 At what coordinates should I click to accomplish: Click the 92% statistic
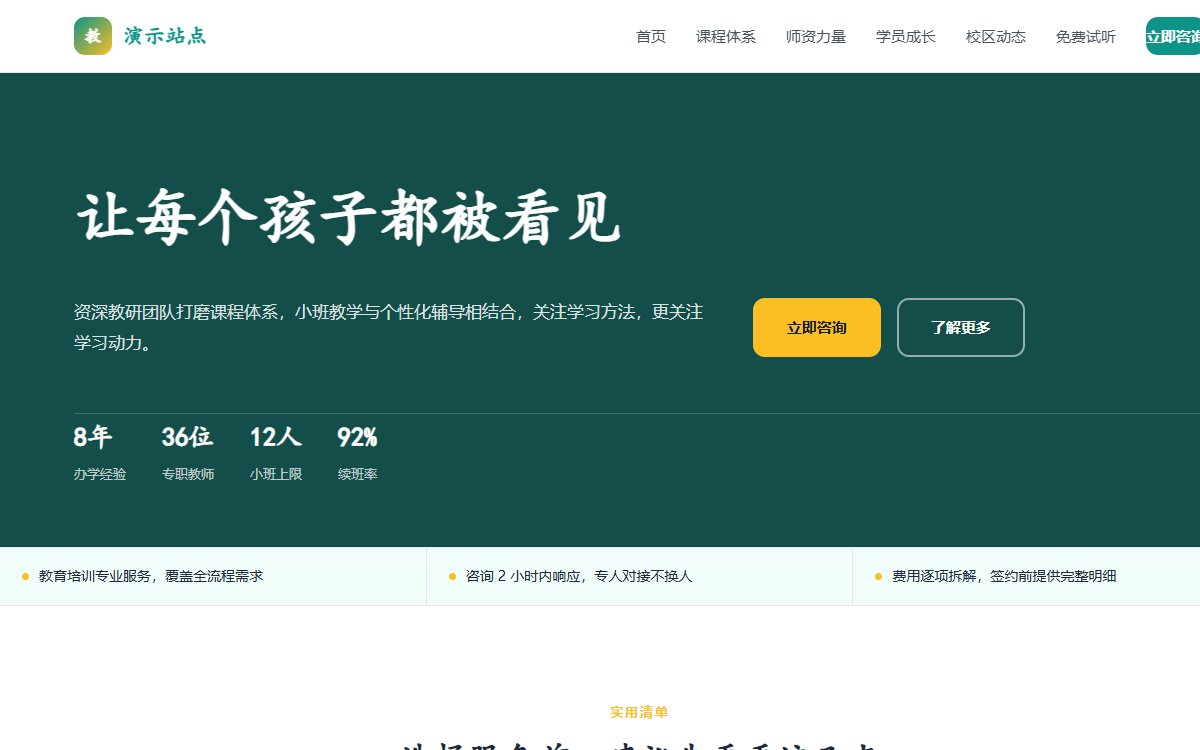[x=358, y=437]
